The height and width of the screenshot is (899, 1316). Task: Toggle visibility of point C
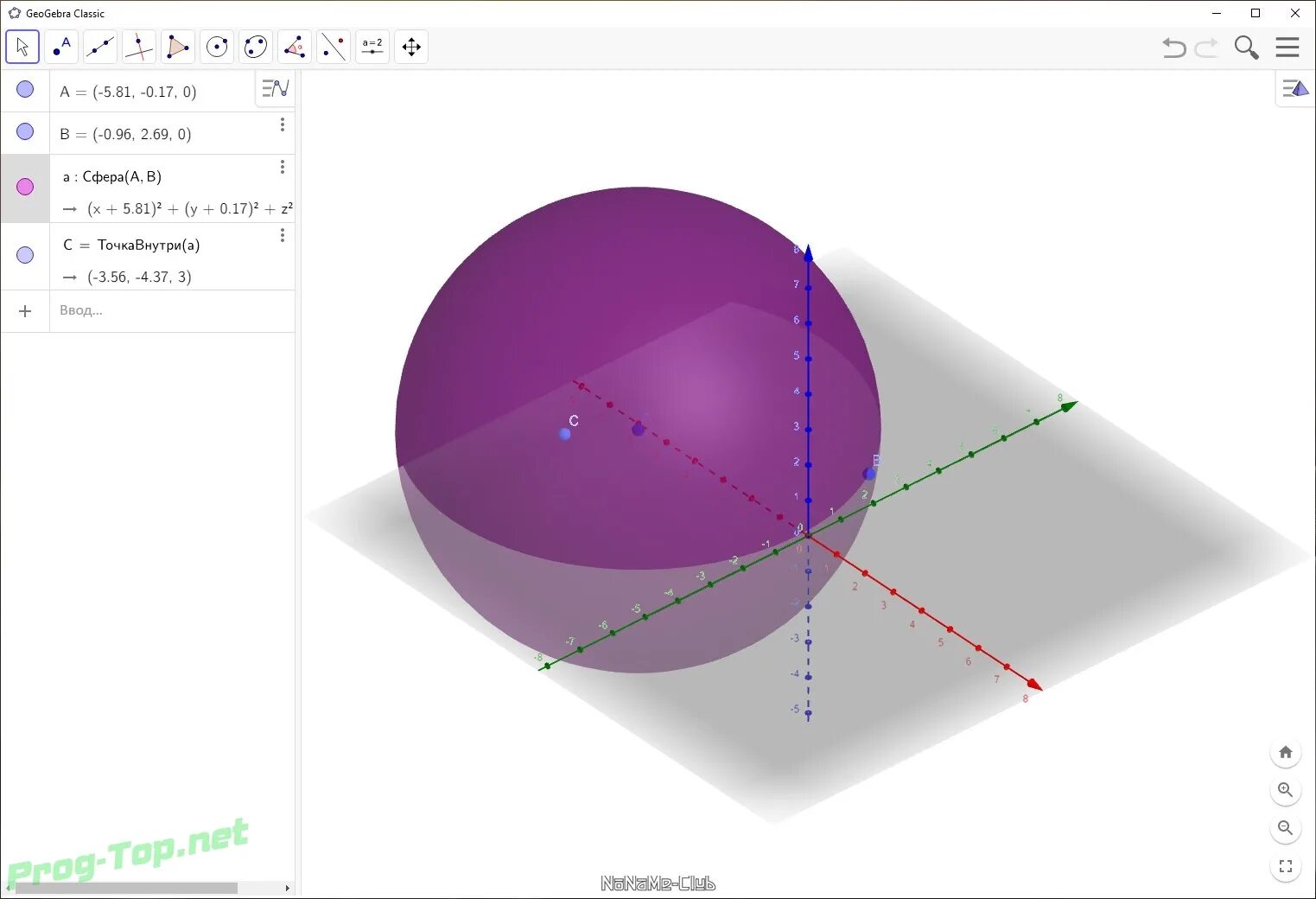click(25, 255)
